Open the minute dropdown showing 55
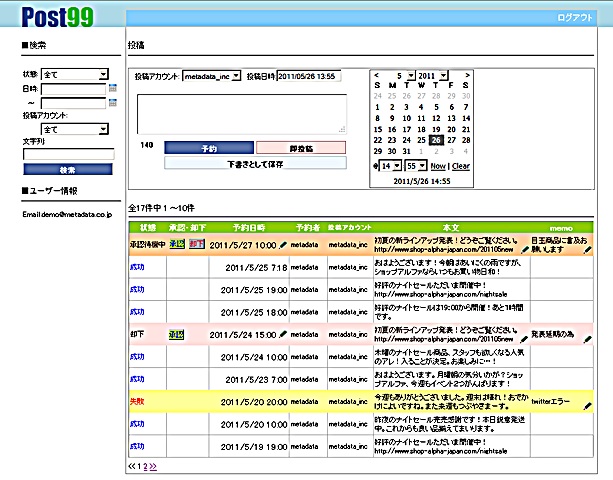This screenshot has width=613, height=480. click(x=416, y=165)
